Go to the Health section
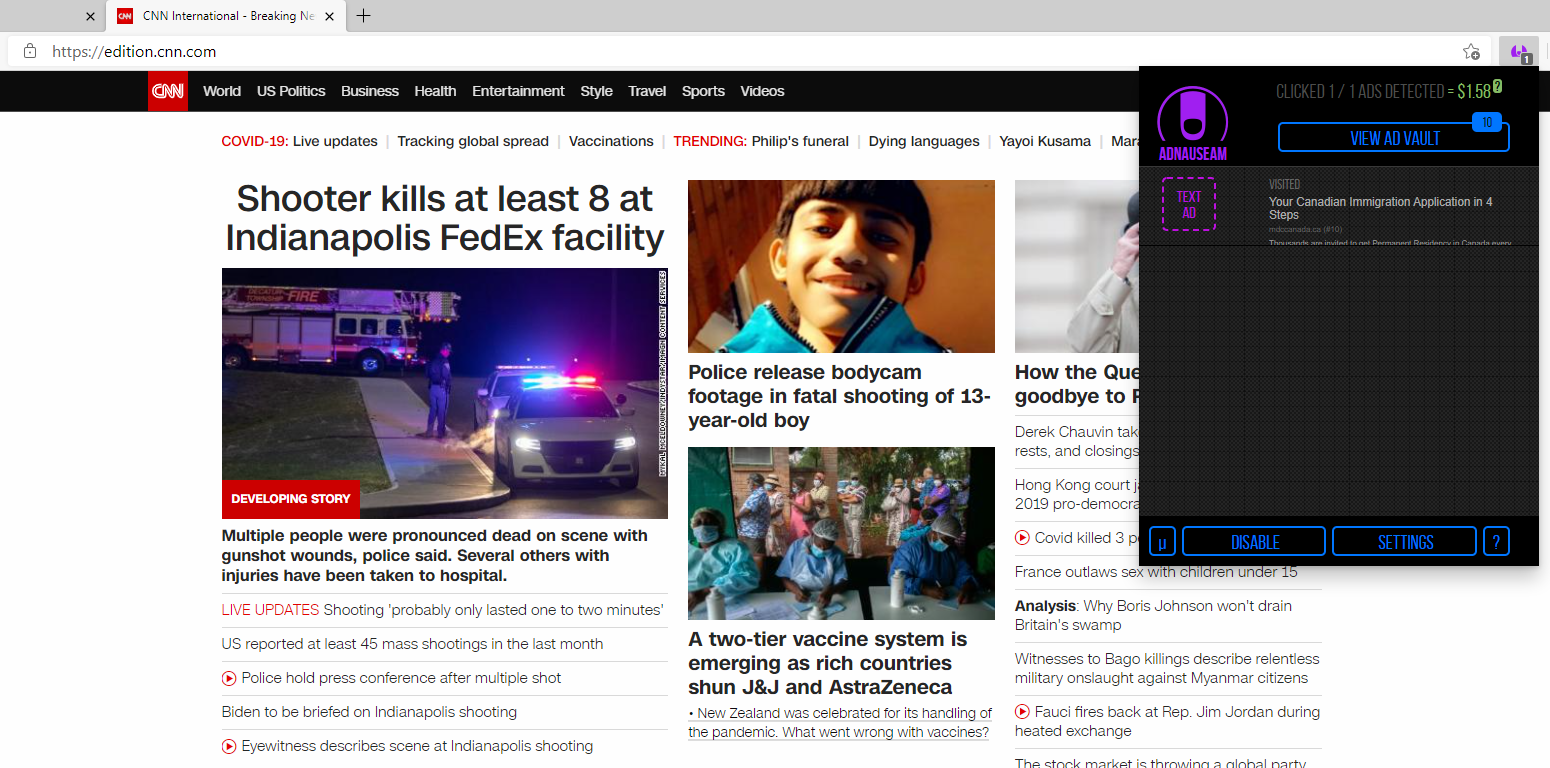 [435, 91]
